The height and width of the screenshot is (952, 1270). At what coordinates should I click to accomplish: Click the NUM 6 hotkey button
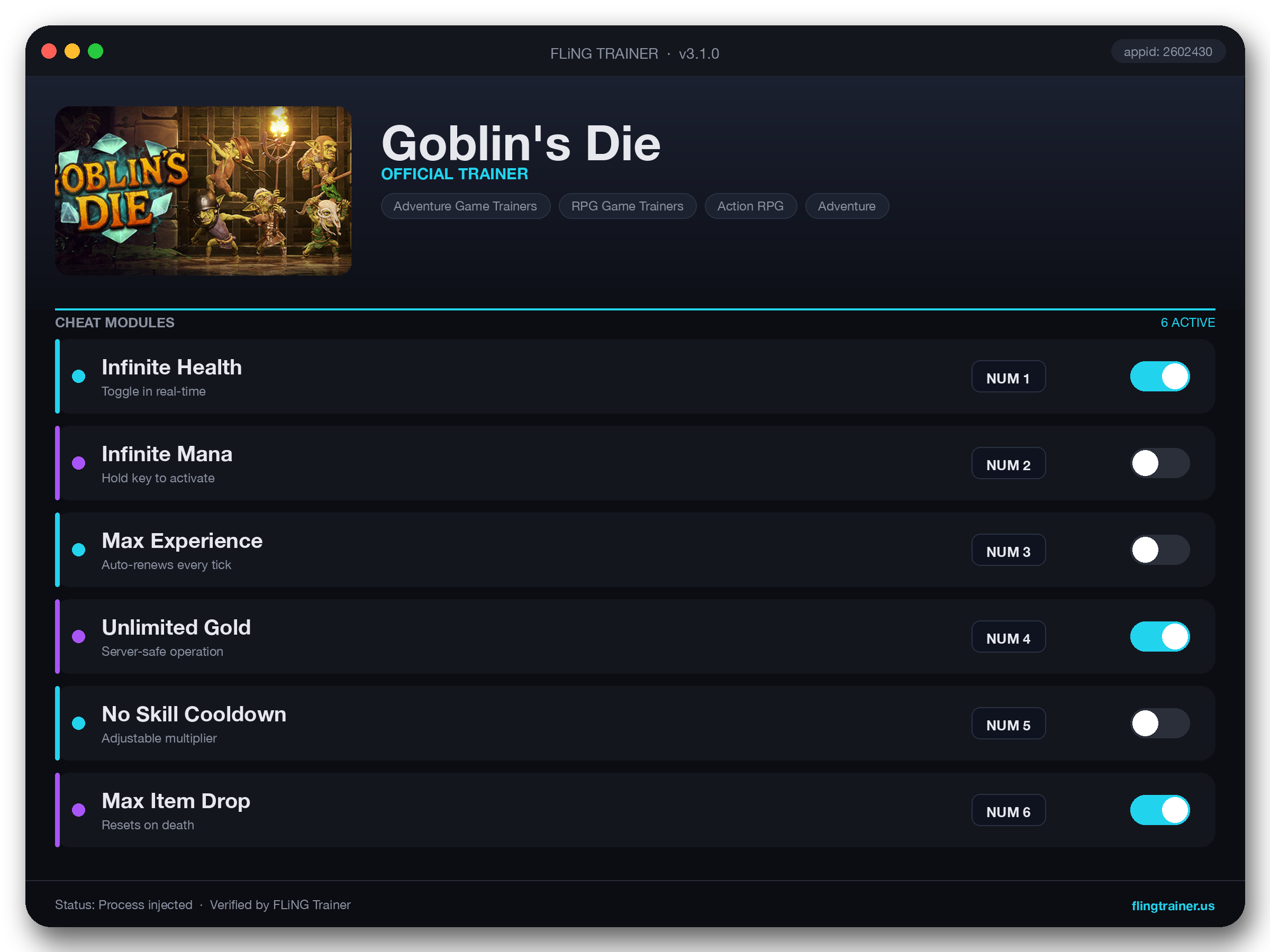pyautogui.click(x=1008, y=810)
